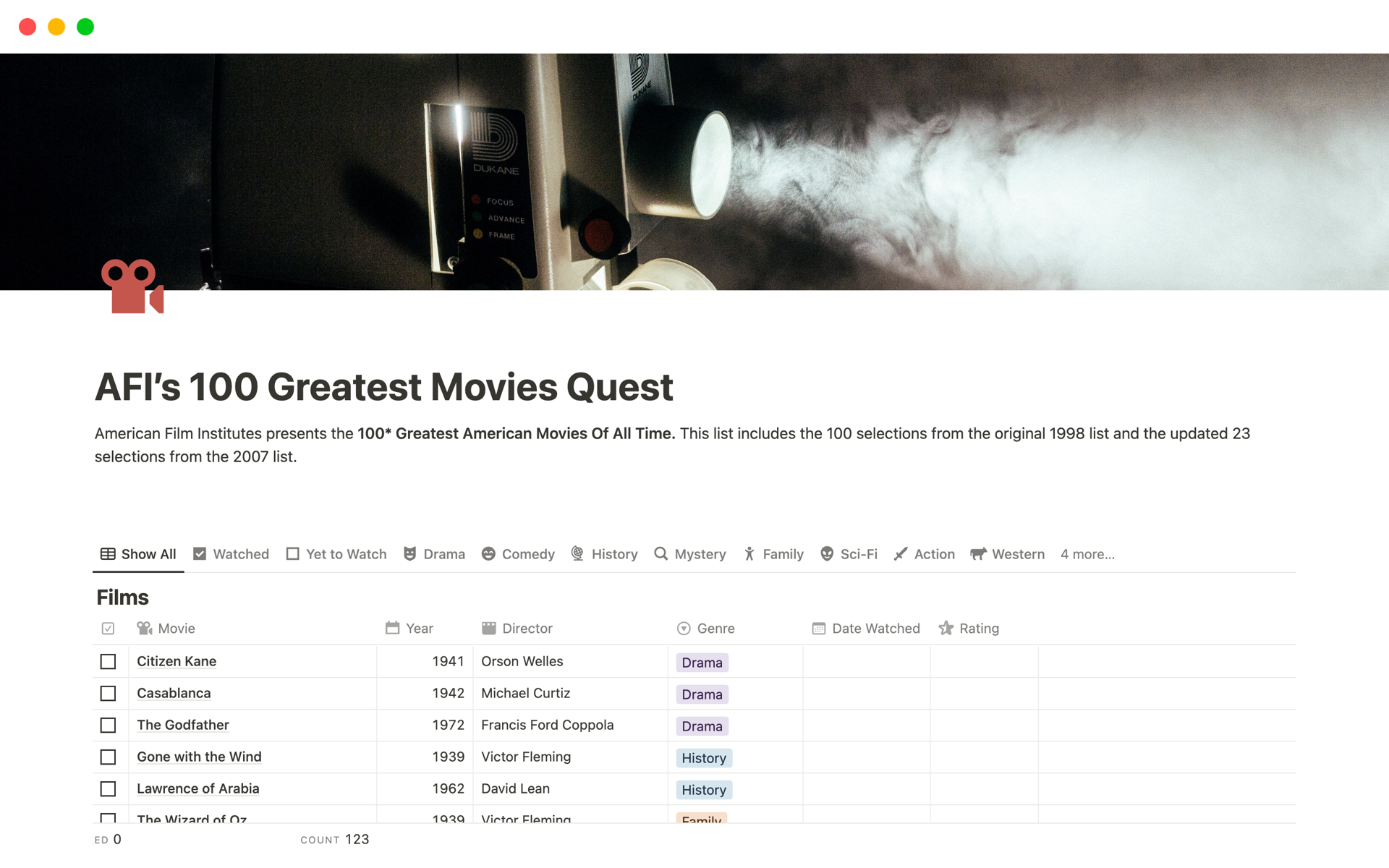Open the Genre column header menu

(x=715, y=629)
